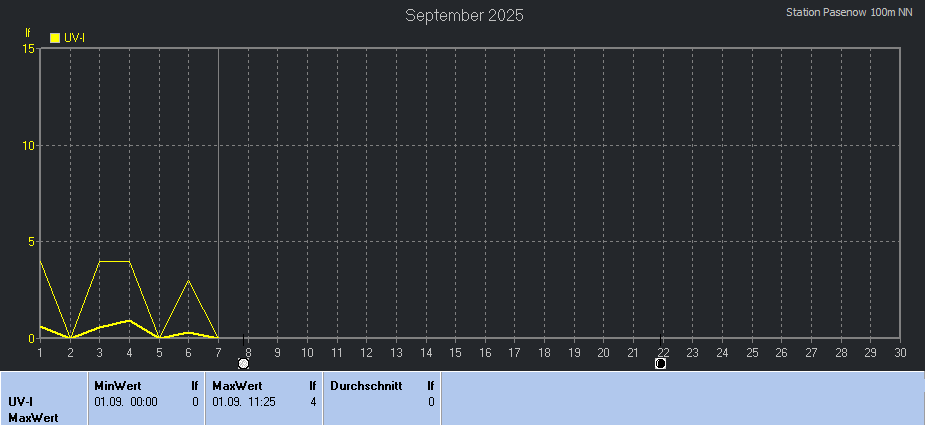Screen dimensions: 925x425
Task: Select day 10 on the x-axis
Action: 307,352
